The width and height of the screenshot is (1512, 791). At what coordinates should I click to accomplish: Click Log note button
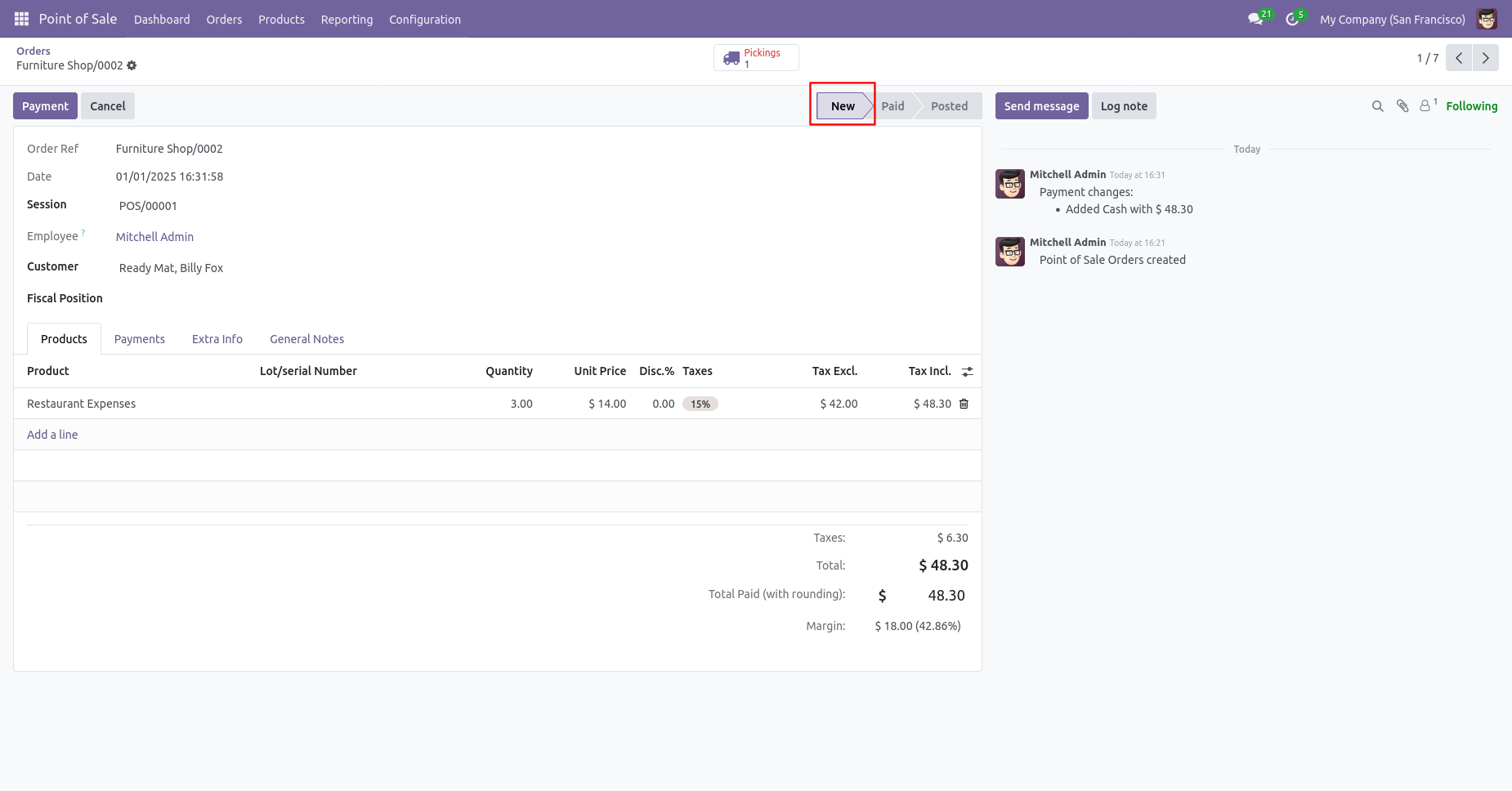tap(1124, 106)
